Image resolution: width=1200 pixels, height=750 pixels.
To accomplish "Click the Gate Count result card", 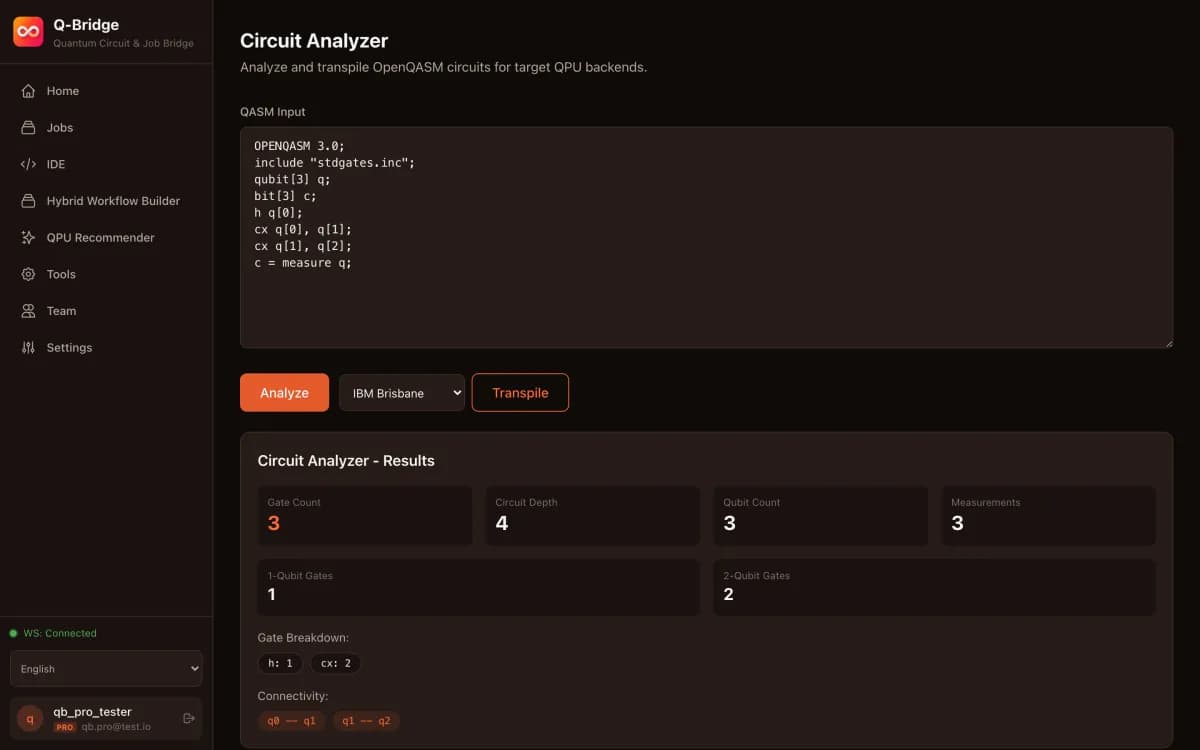I will pos(365,516).
